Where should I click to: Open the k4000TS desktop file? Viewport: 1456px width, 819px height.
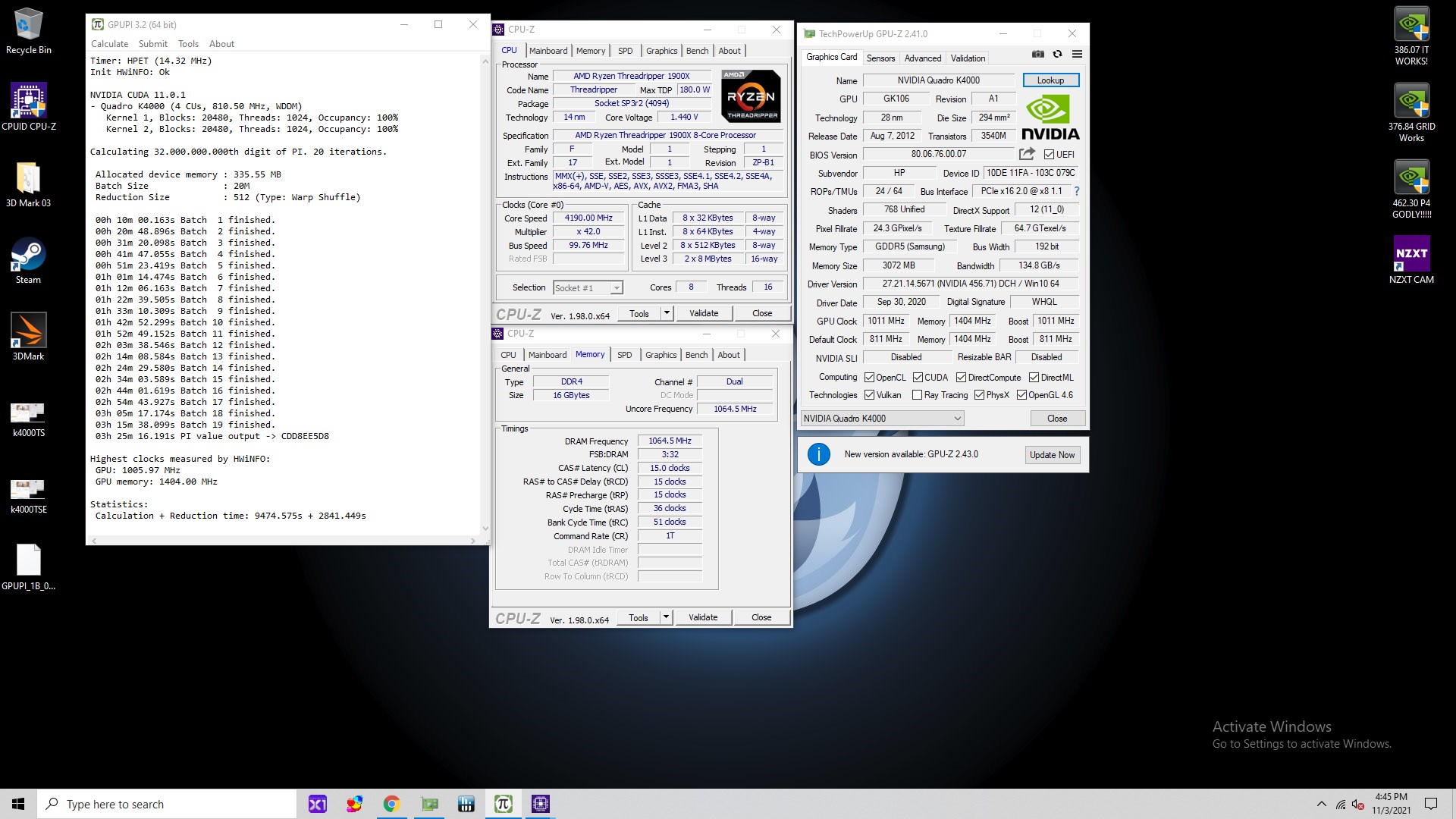[x=28, y=419]
